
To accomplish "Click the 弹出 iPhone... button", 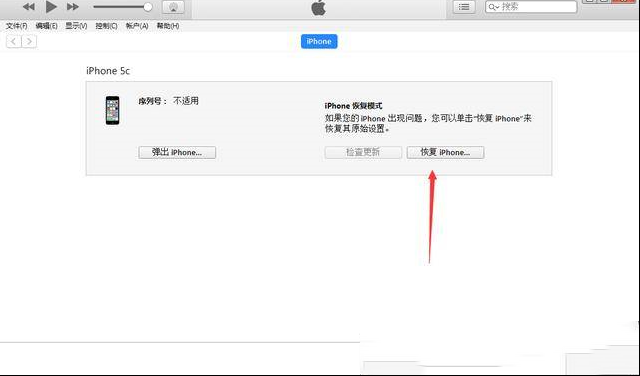I will point(177,152).
